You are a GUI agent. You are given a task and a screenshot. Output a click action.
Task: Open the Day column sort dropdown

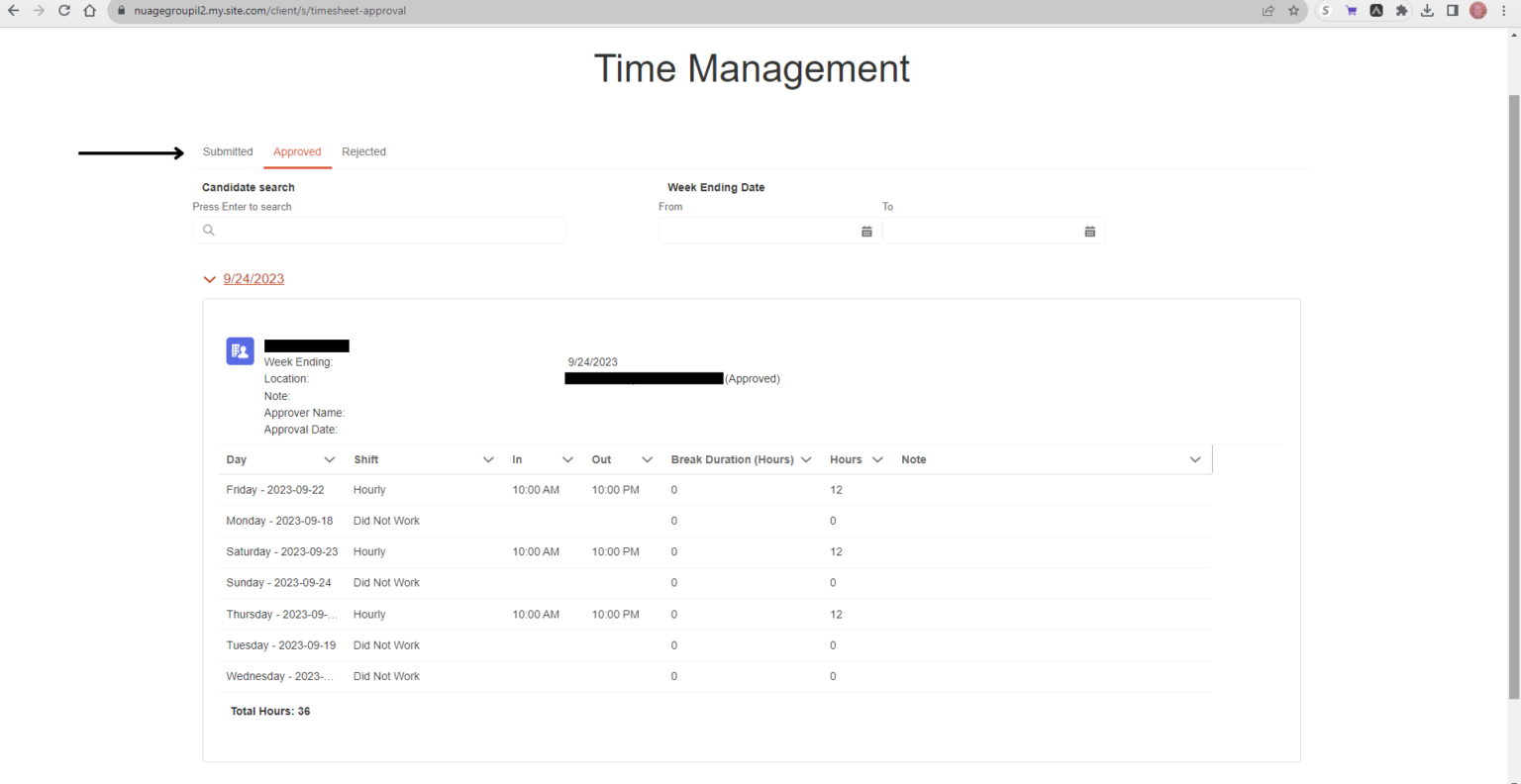click(332, 459)
